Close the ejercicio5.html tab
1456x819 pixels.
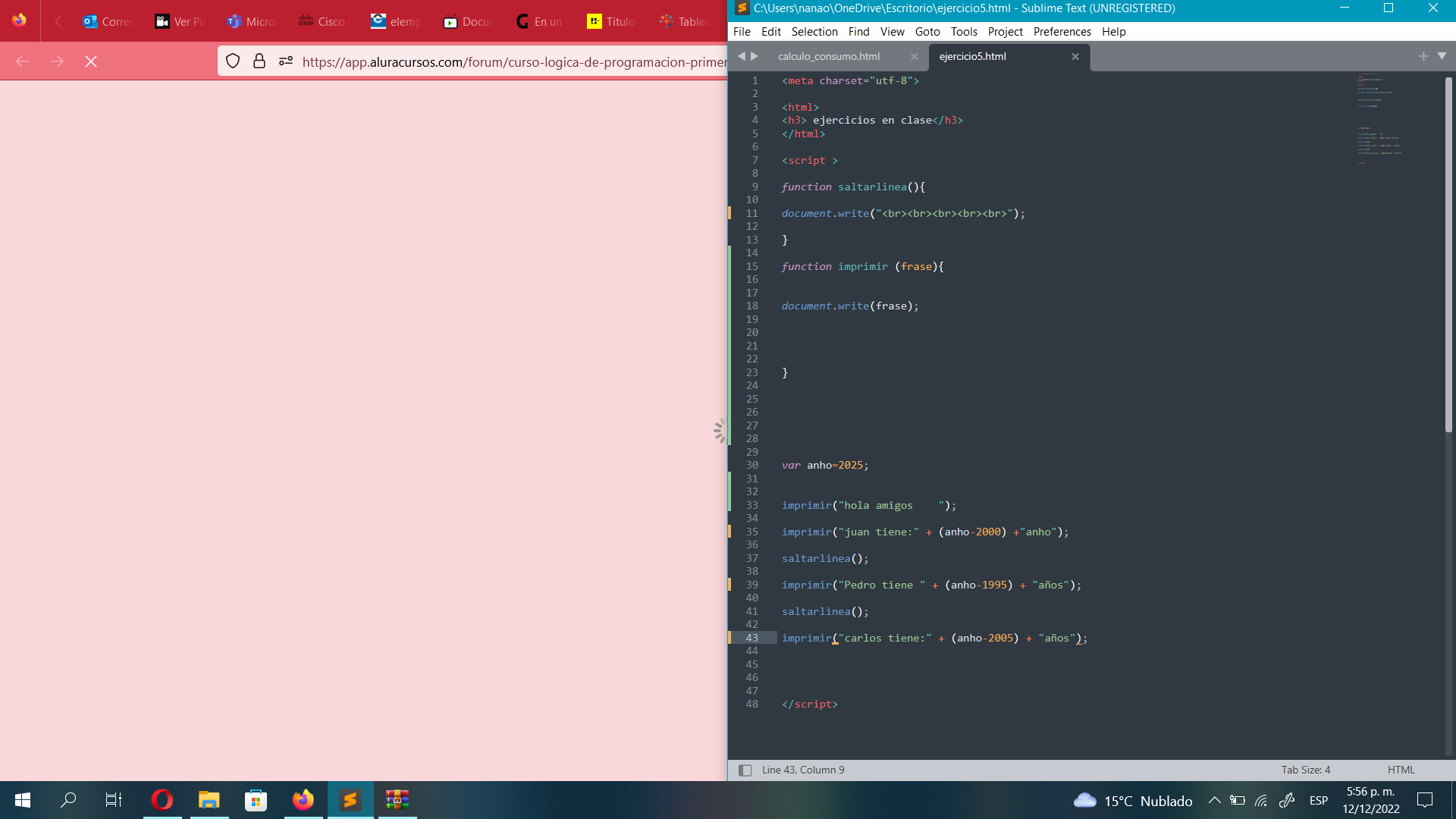[x=1075, y=57]
